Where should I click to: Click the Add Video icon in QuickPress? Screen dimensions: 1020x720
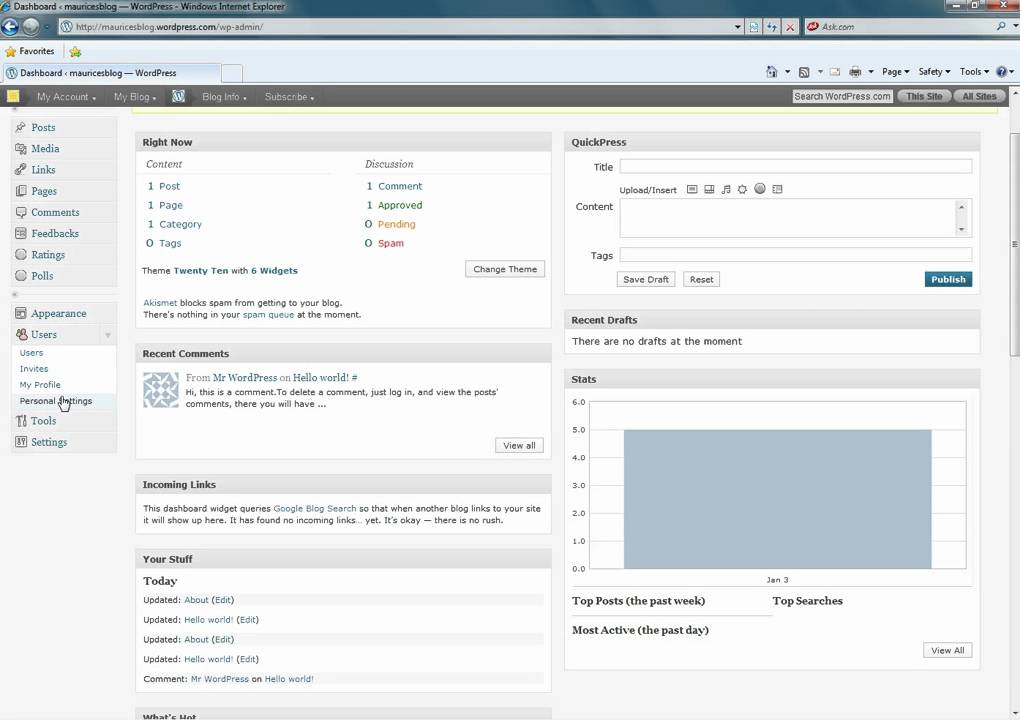click(x=709, y=189)
